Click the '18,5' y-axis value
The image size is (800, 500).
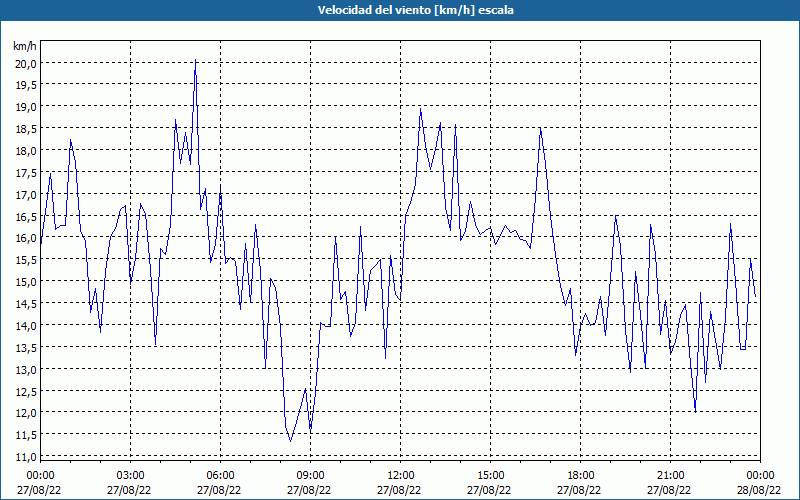point(26,129)
